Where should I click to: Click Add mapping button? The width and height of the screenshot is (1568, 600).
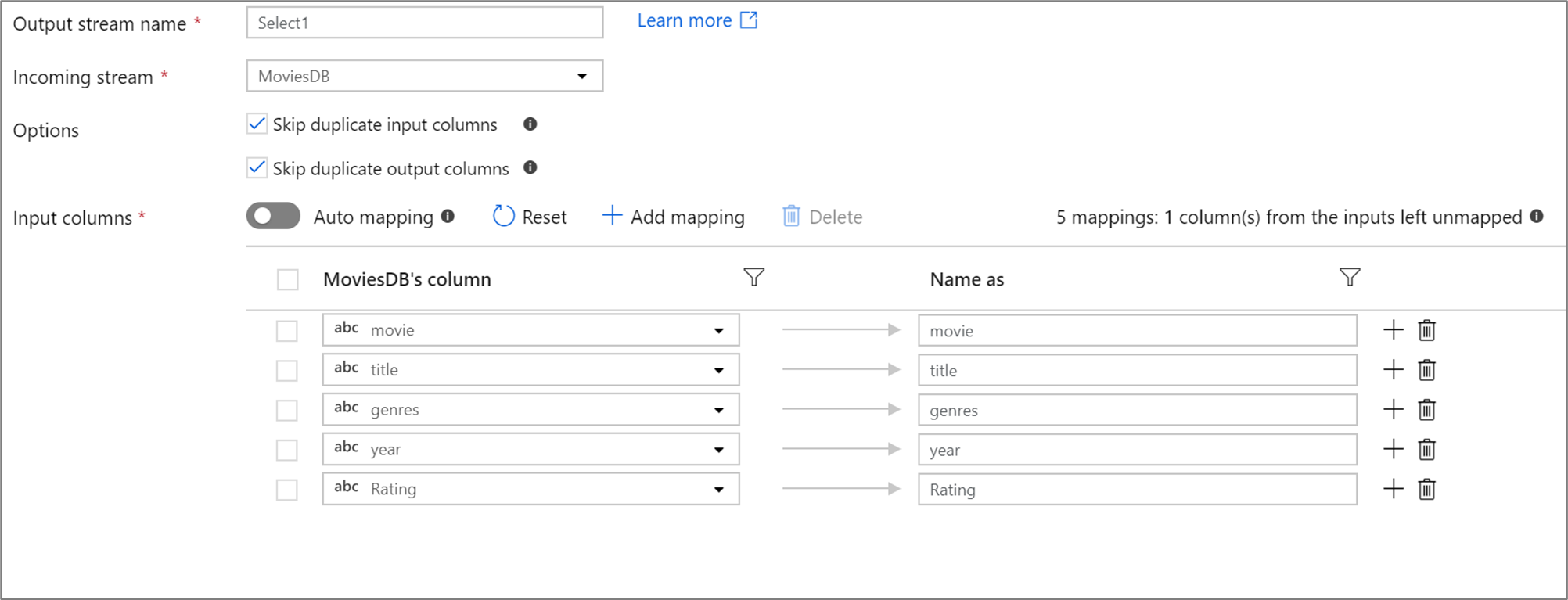[x=673, y=217]
